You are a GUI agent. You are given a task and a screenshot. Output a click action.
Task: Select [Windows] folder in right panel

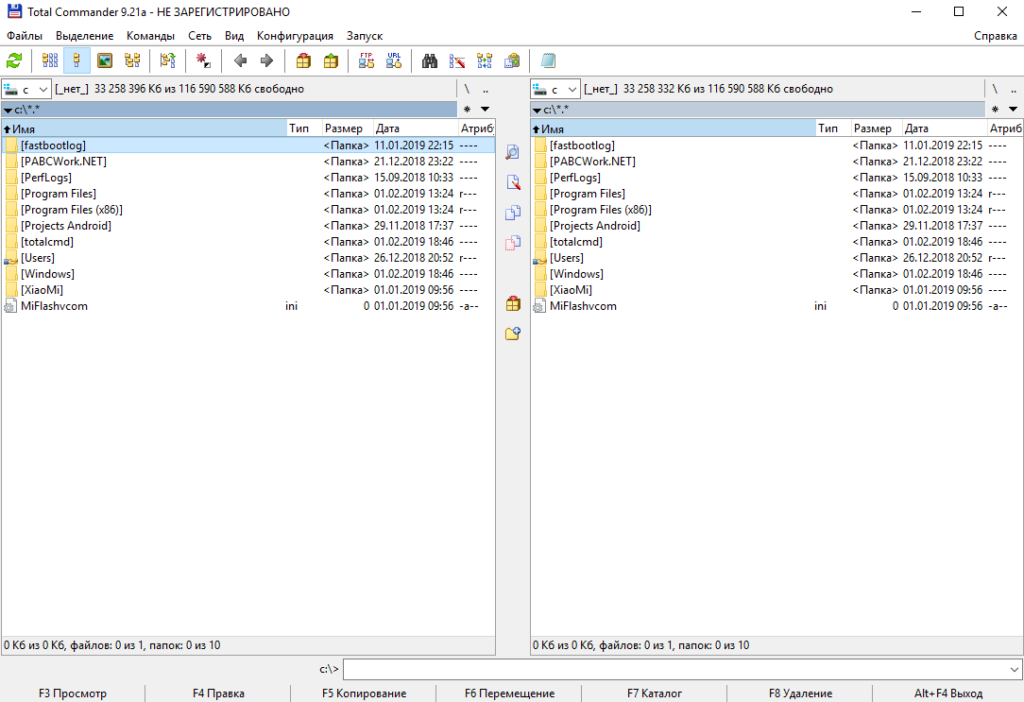coord(776,274)
